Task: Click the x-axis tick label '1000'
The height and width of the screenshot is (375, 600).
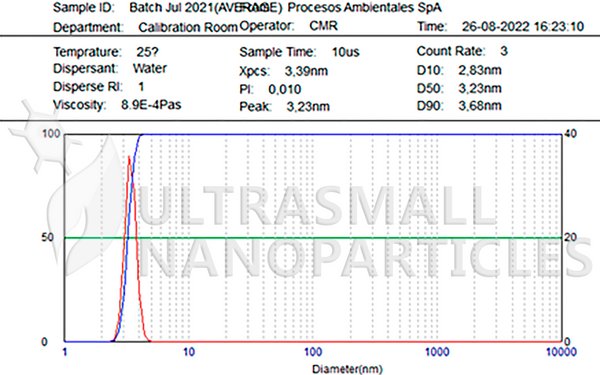Action: pyautogui.click(x=437, y=352)
